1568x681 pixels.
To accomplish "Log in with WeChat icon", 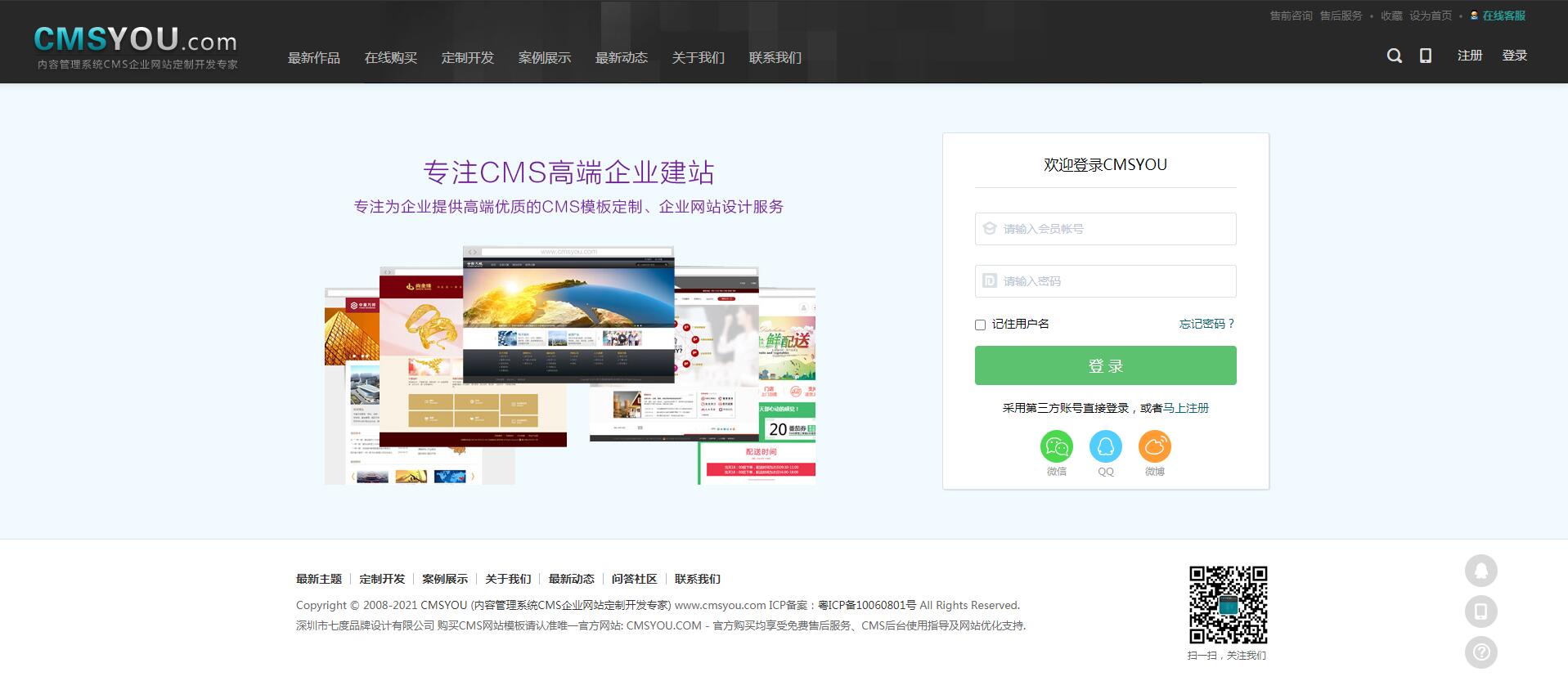I will point(1057,446).
